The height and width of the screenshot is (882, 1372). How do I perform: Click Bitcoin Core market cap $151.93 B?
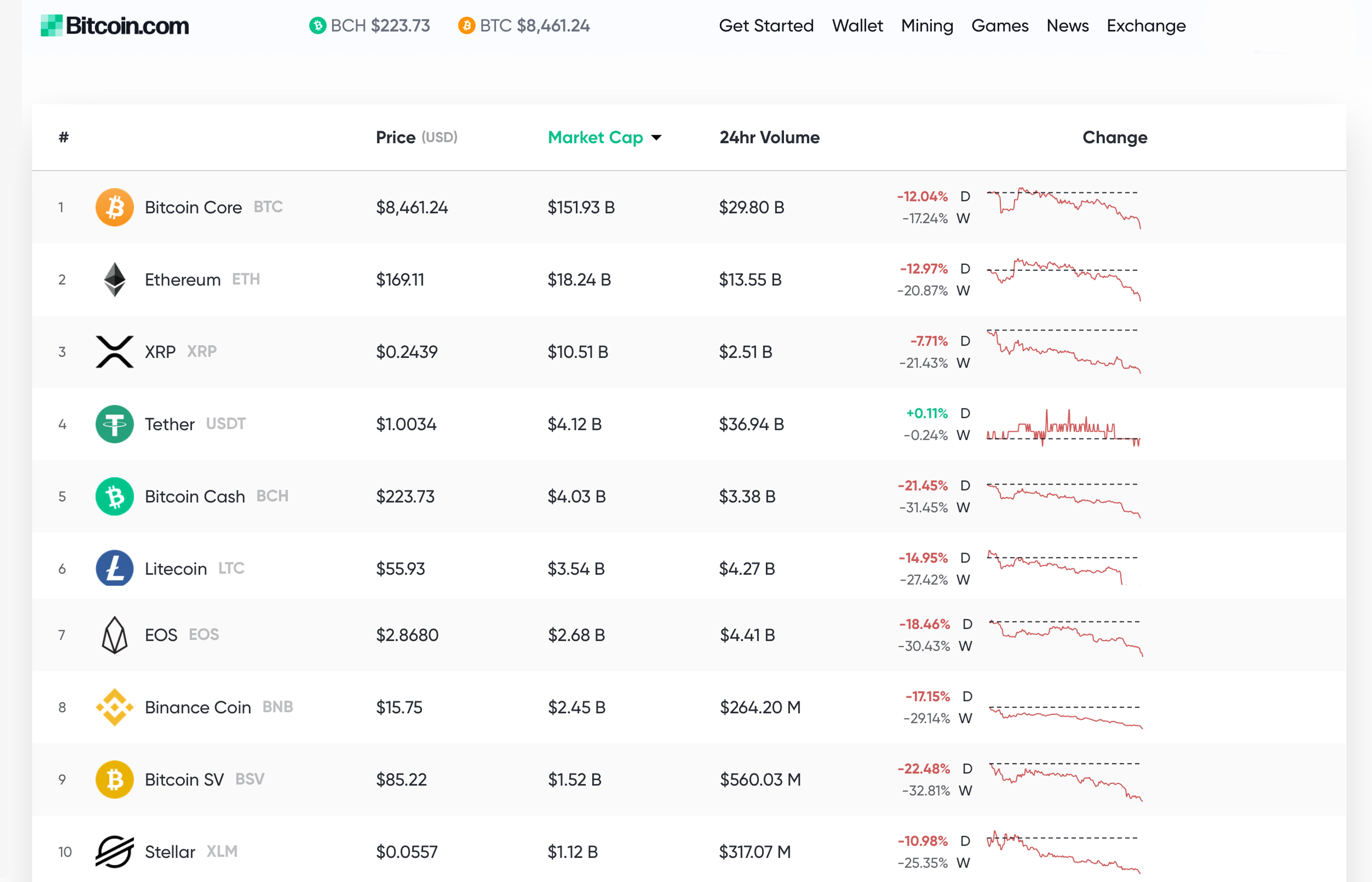pos(581,207)
